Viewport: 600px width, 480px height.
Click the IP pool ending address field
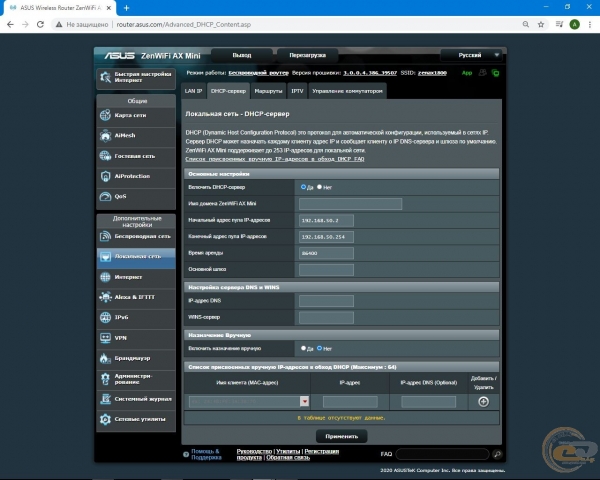326,237
